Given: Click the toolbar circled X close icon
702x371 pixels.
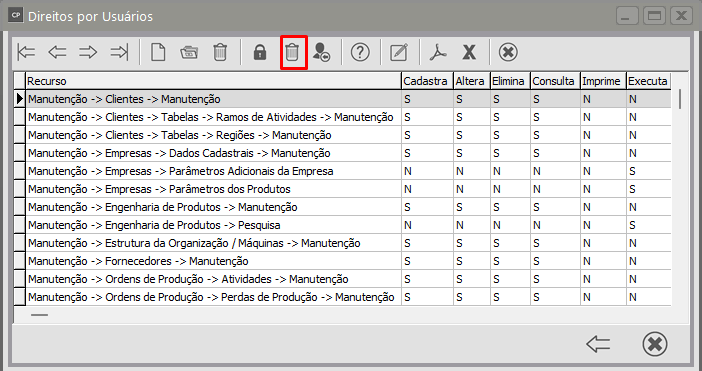Looking at the screenshot, I should click(508, 52).
